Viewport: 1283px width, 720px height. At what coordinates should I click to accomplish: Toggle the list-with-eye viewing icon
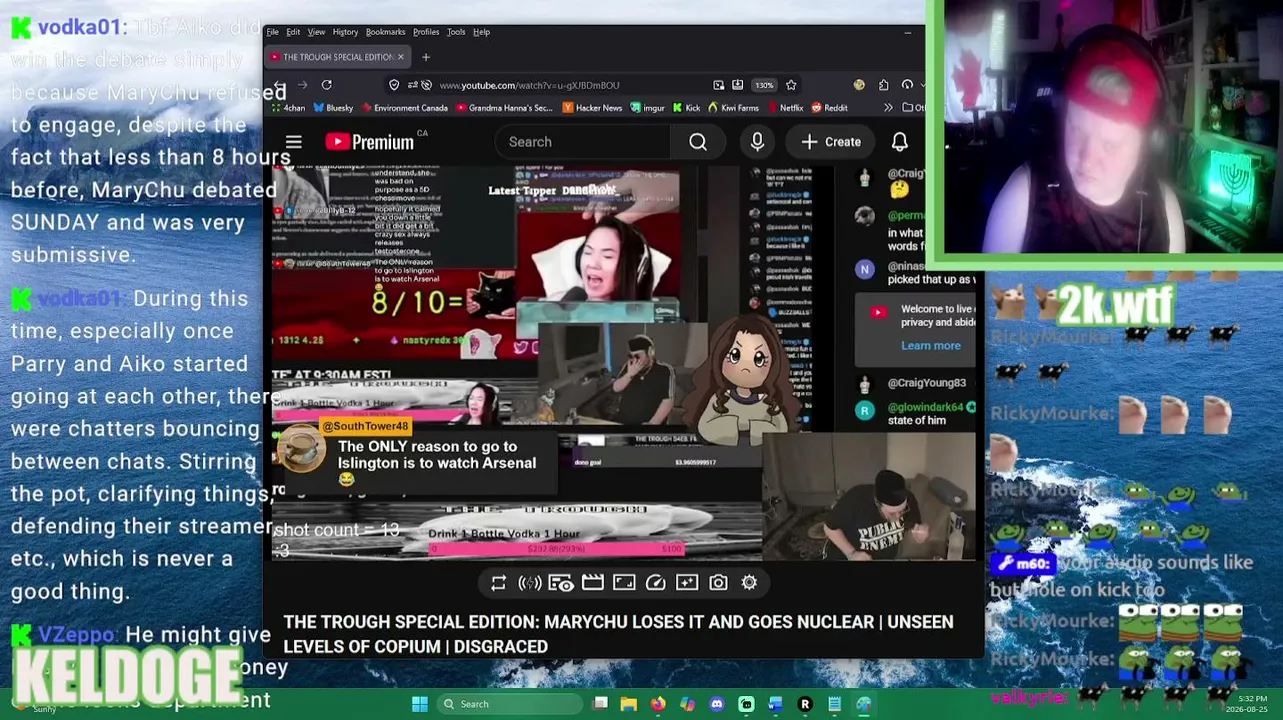coord(561,583)
